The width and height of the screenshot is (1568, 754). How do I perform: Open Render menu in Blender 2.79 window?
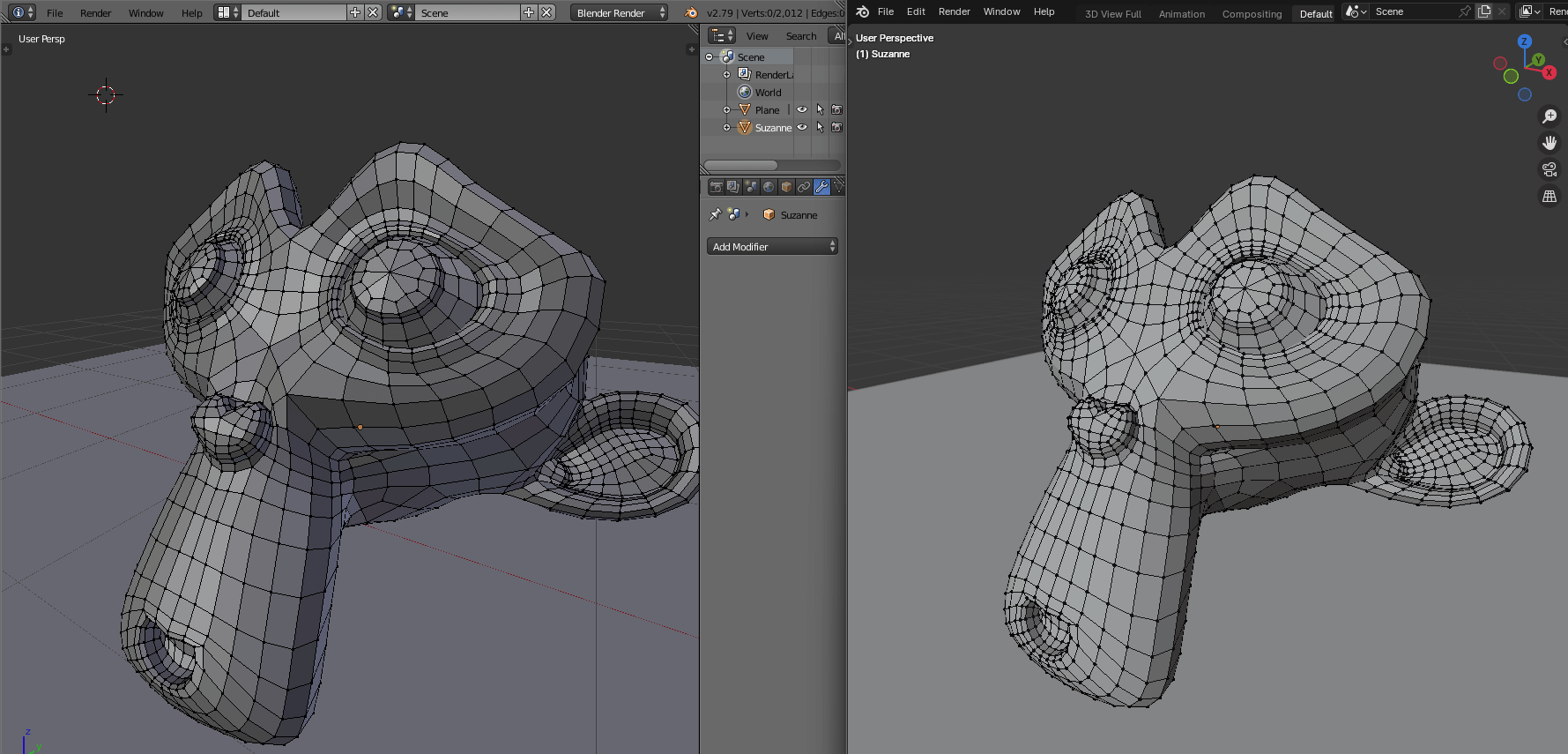[x=95, y=13]
